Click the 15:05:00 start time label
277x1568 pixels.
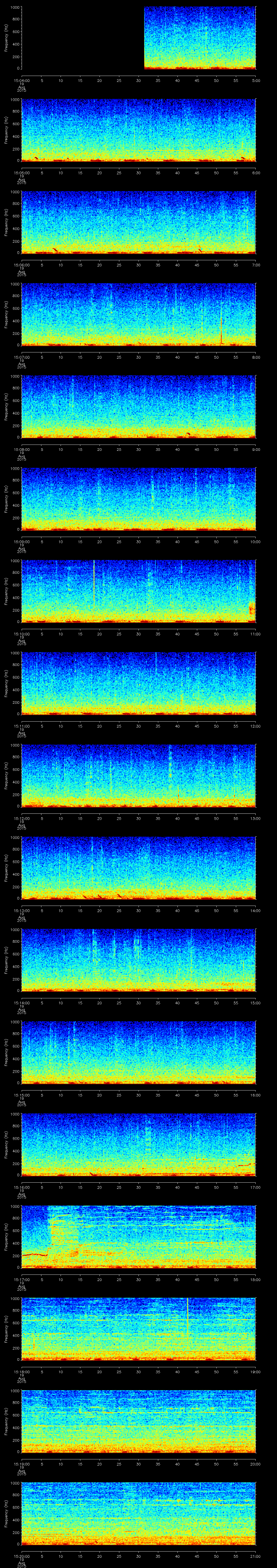(x=21, y=173)
